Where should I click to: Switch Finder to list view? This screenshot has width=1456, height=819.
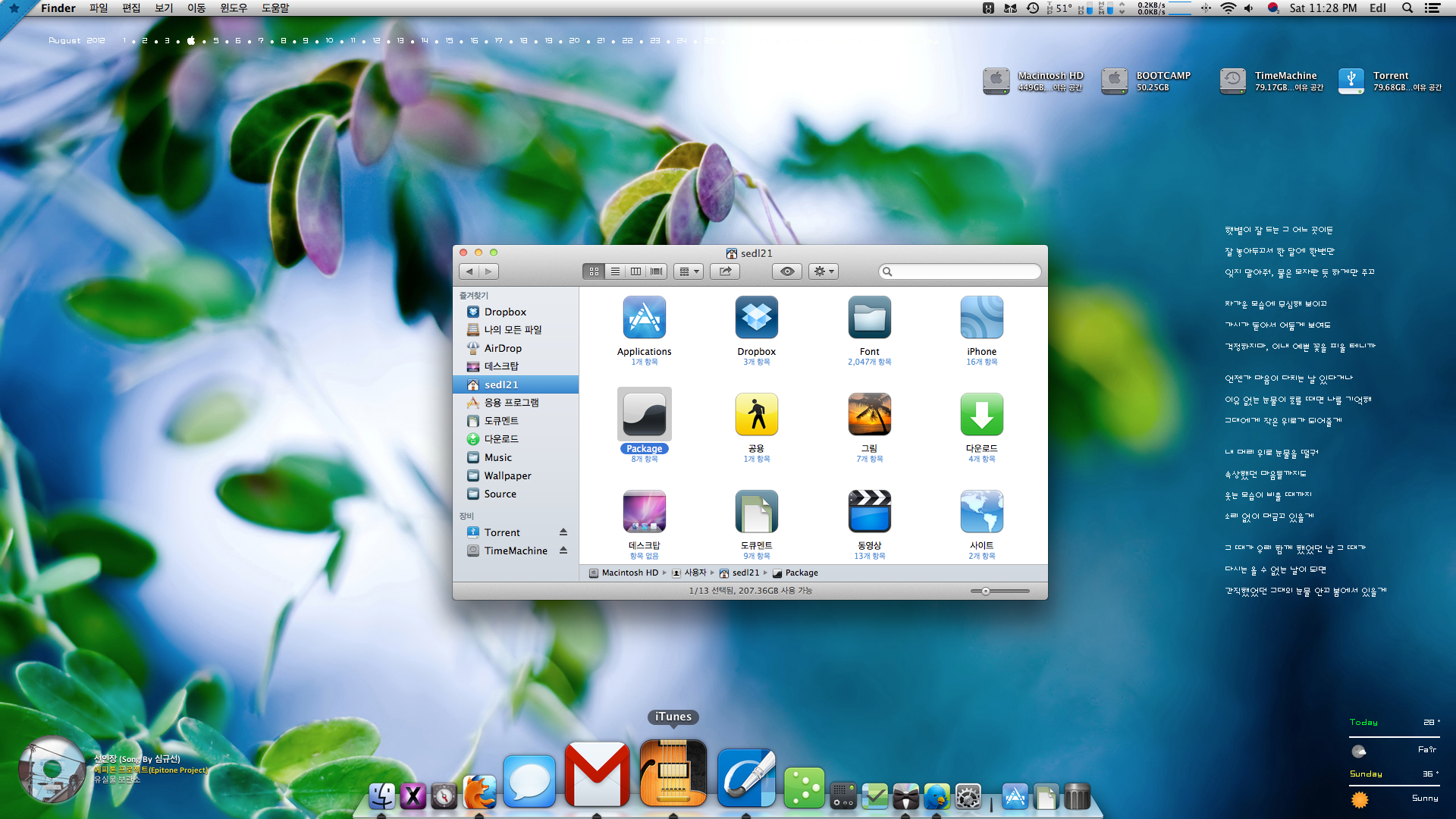615,271
